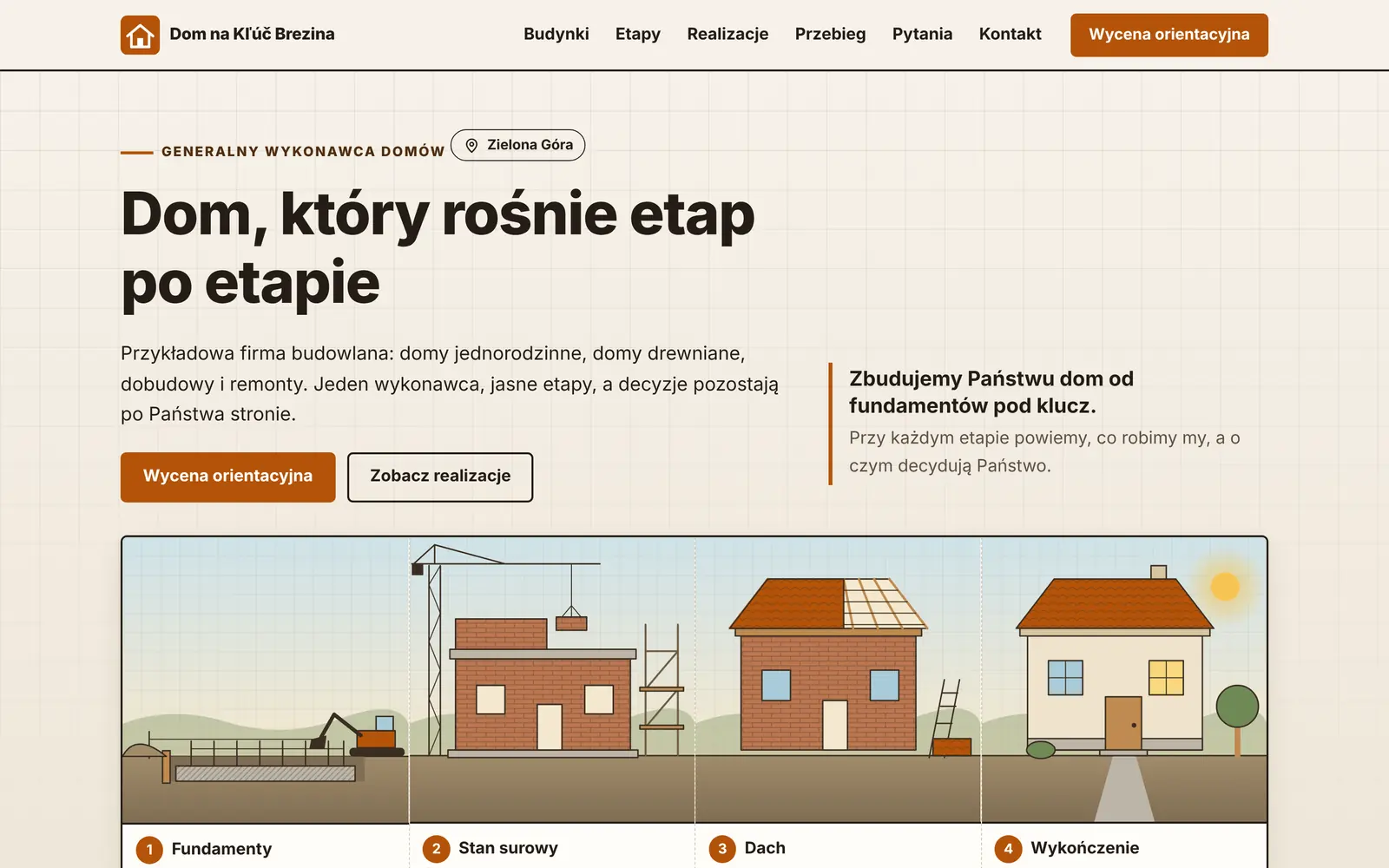Image resolution: width=1389 pixels, height=868 pixels.
Task: Select the finished house illustration
Action: click(x=1124, y=680)
